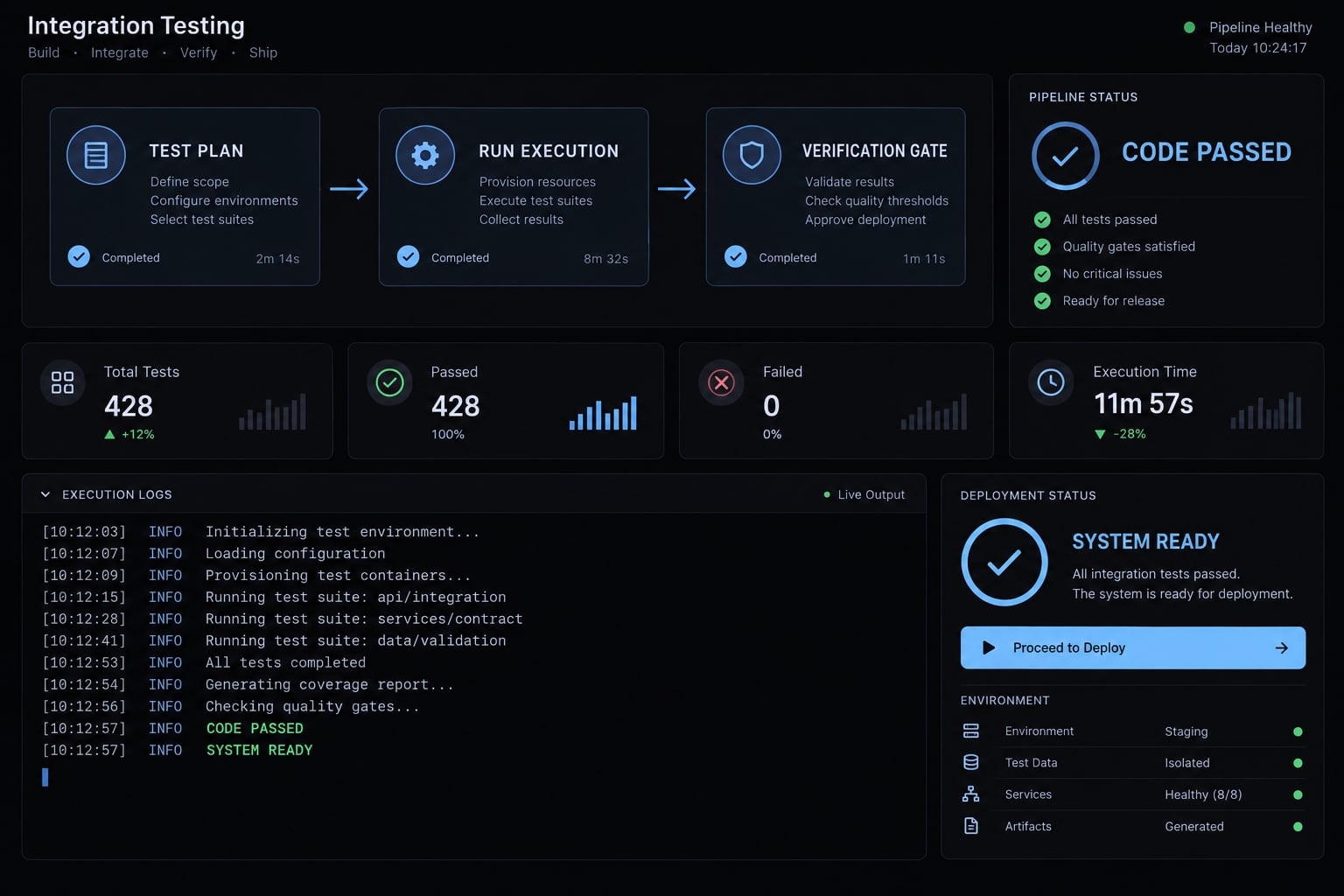Image resolution: width=1344 pixels, height=896 pixels.
Task: Click the Quality gates satisfied check mark
Action: (x=1042, y=247)
